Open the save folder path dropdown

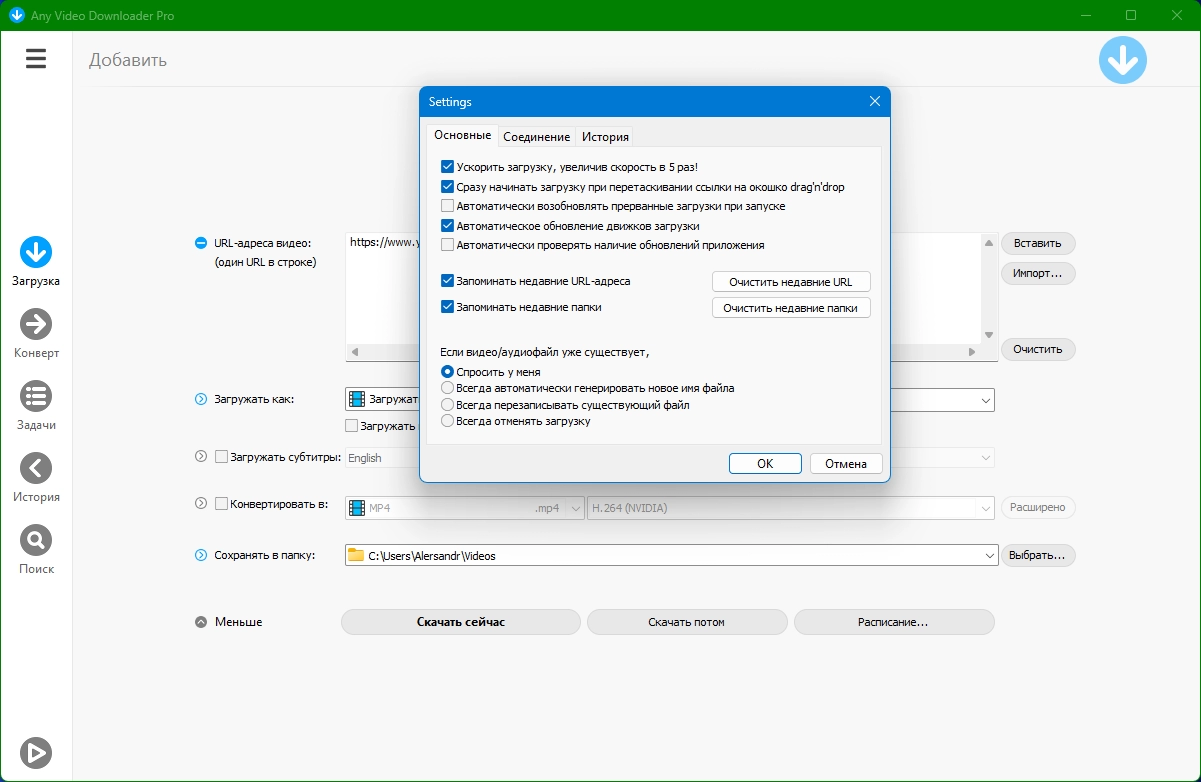point(990,555)
